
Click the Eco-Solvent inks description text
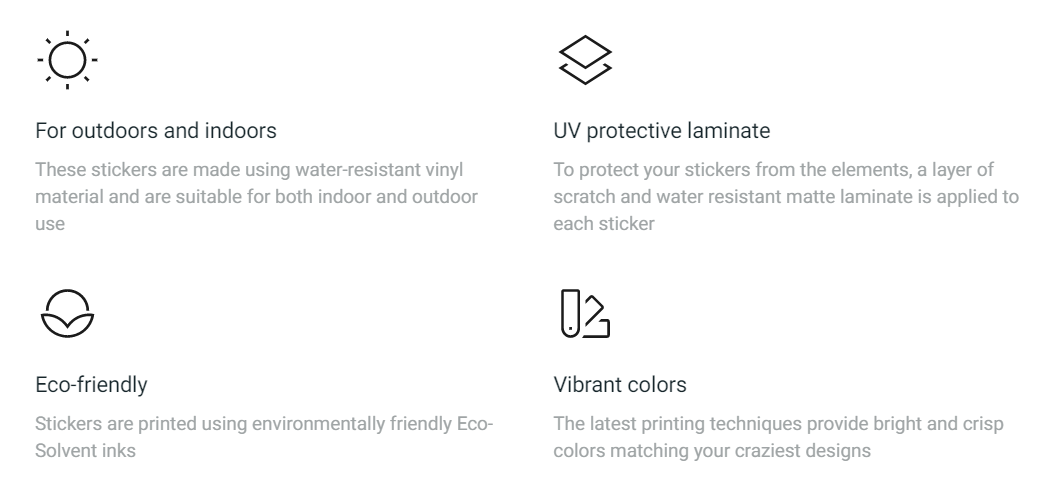[264, 437]
